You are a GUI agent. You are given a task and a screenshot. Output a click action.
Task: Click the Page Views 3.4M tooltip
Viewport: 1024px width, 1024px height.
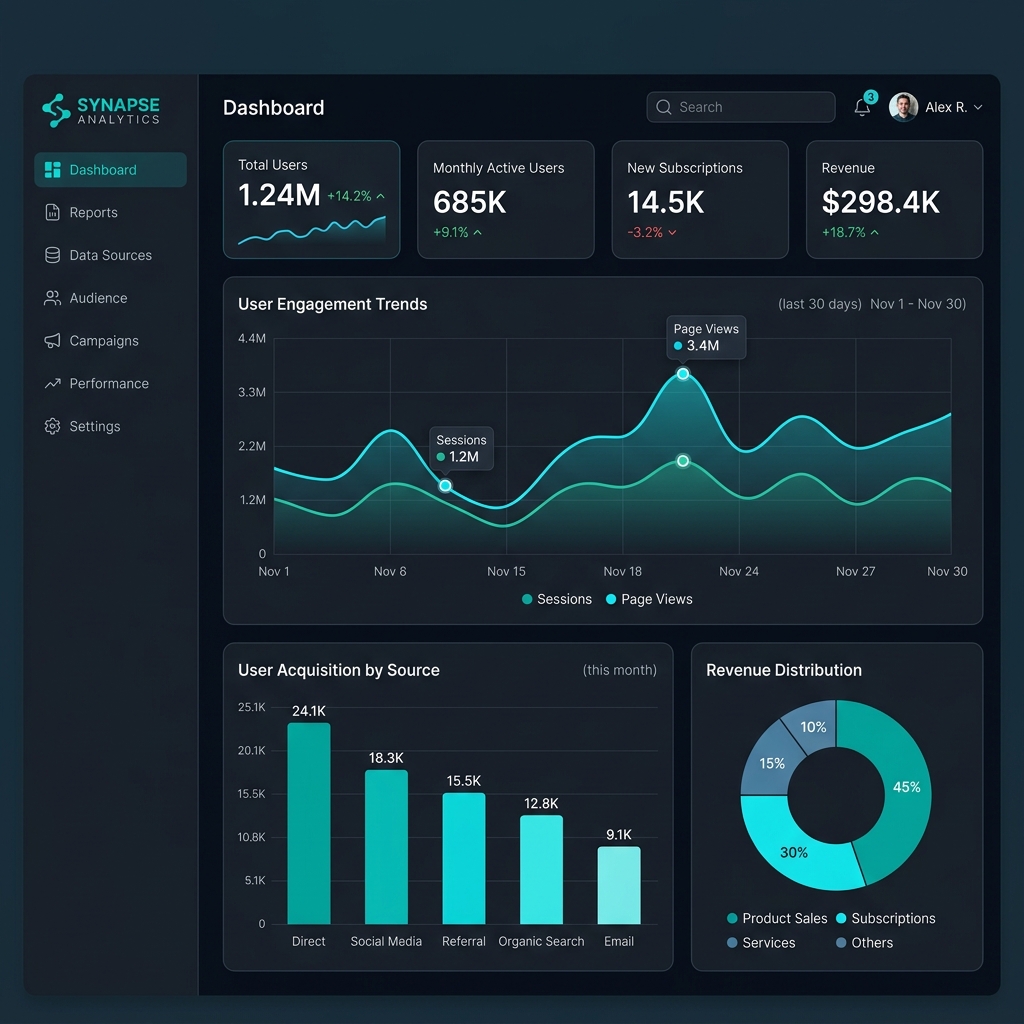[x=706, y=338]
